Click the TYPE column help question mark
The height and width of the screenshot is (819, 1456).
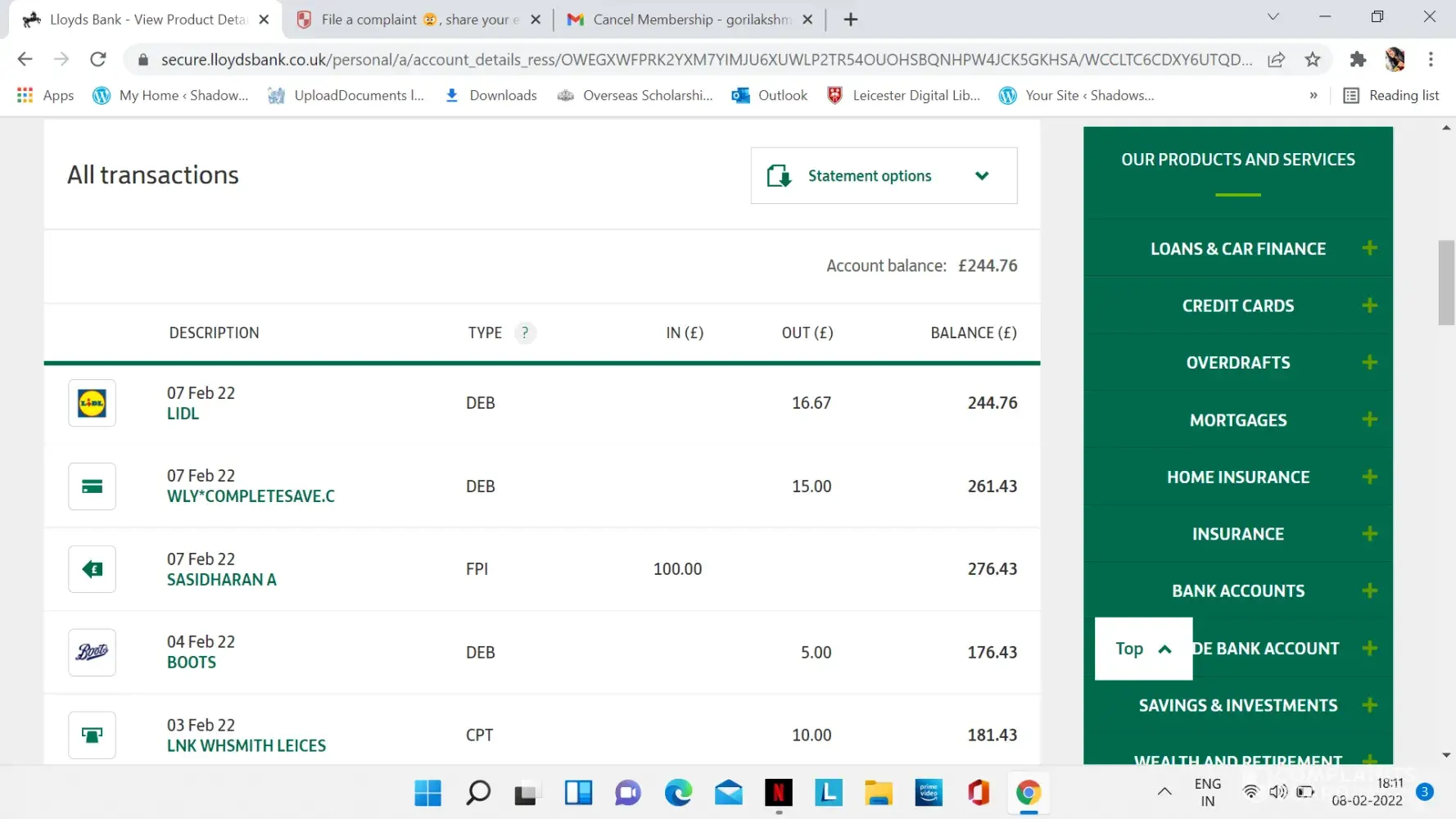pos(525,333)
